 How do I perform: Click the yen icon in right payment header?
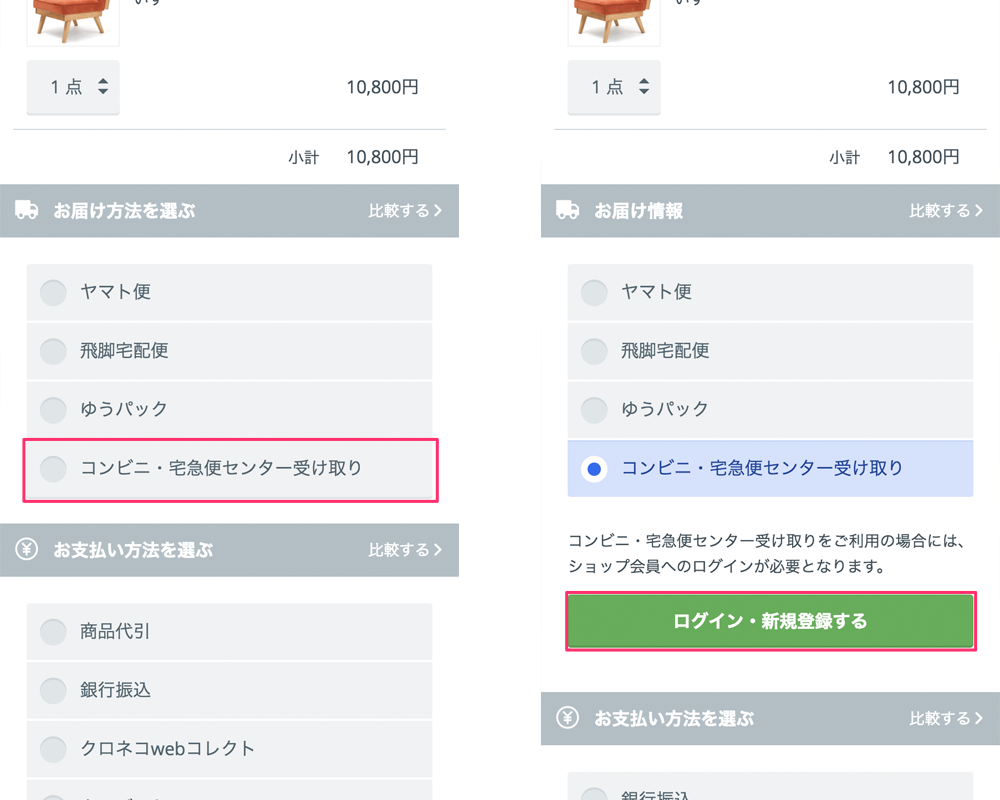click(566, 718)
